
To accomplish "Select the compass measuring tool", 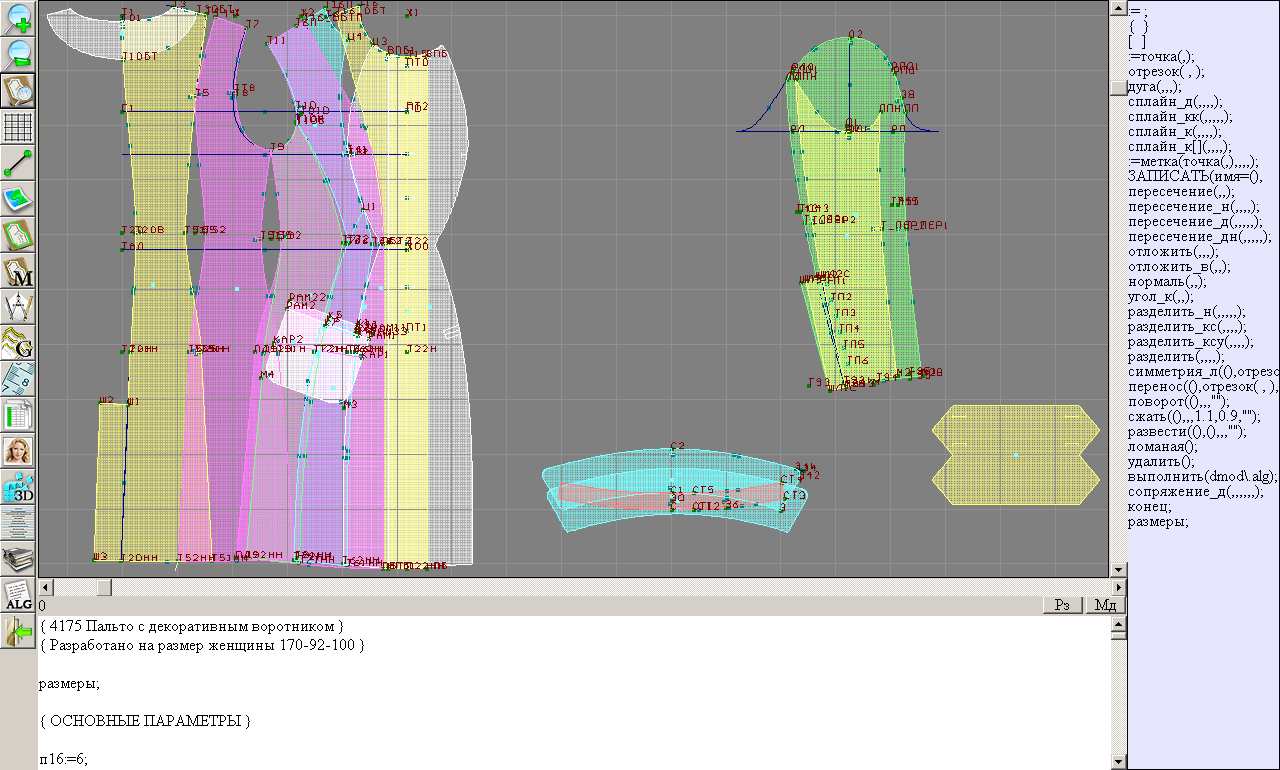I will tap(19, 307).
